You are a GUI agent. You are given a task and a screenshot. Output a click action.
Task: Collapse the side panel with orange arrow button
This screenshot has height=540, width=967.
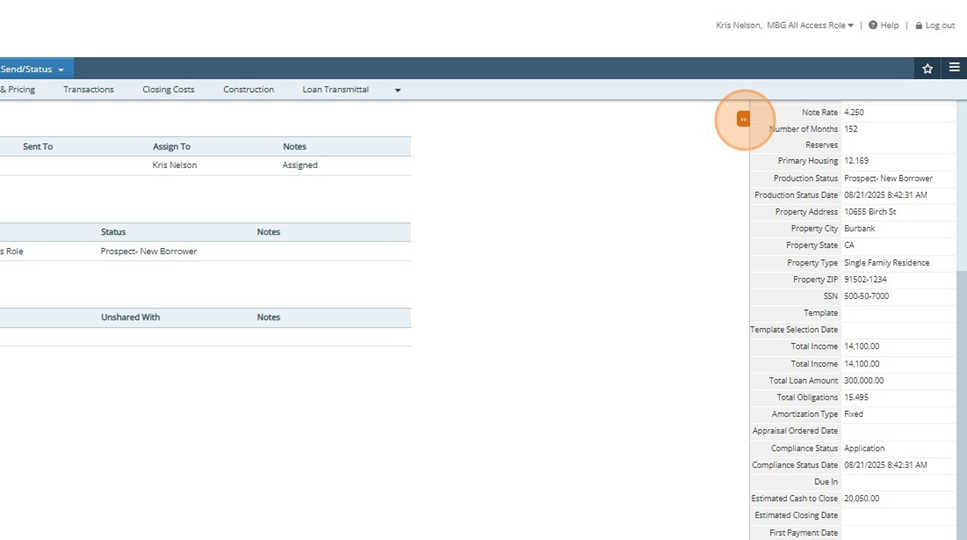(x=743, y=119)
